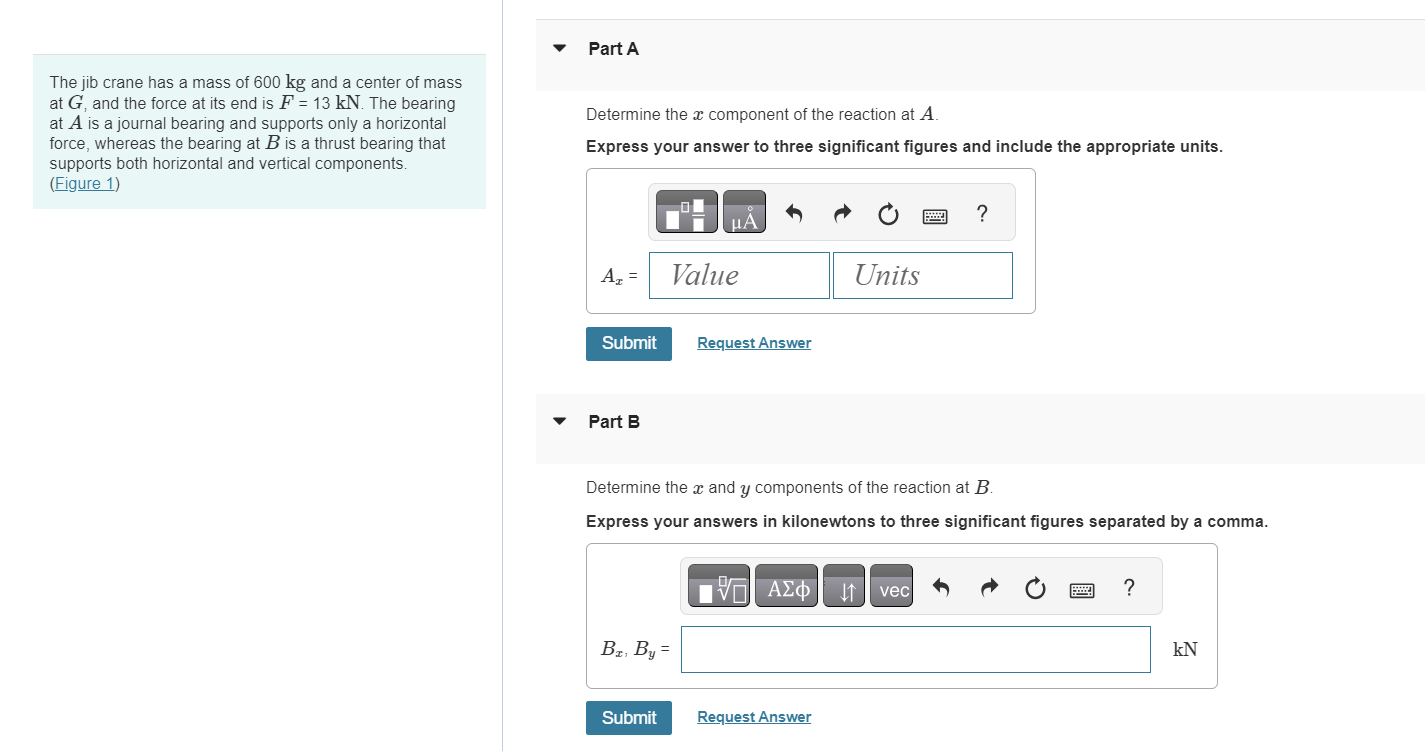Open help question mark in Part B
Viewport: 1425px width, 751px height.
(1129, 588)
